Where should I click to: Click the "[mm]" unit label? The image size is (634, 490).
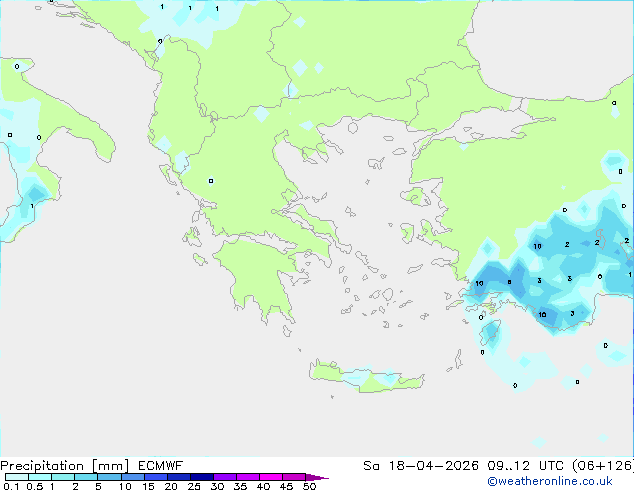pos(111,466)
